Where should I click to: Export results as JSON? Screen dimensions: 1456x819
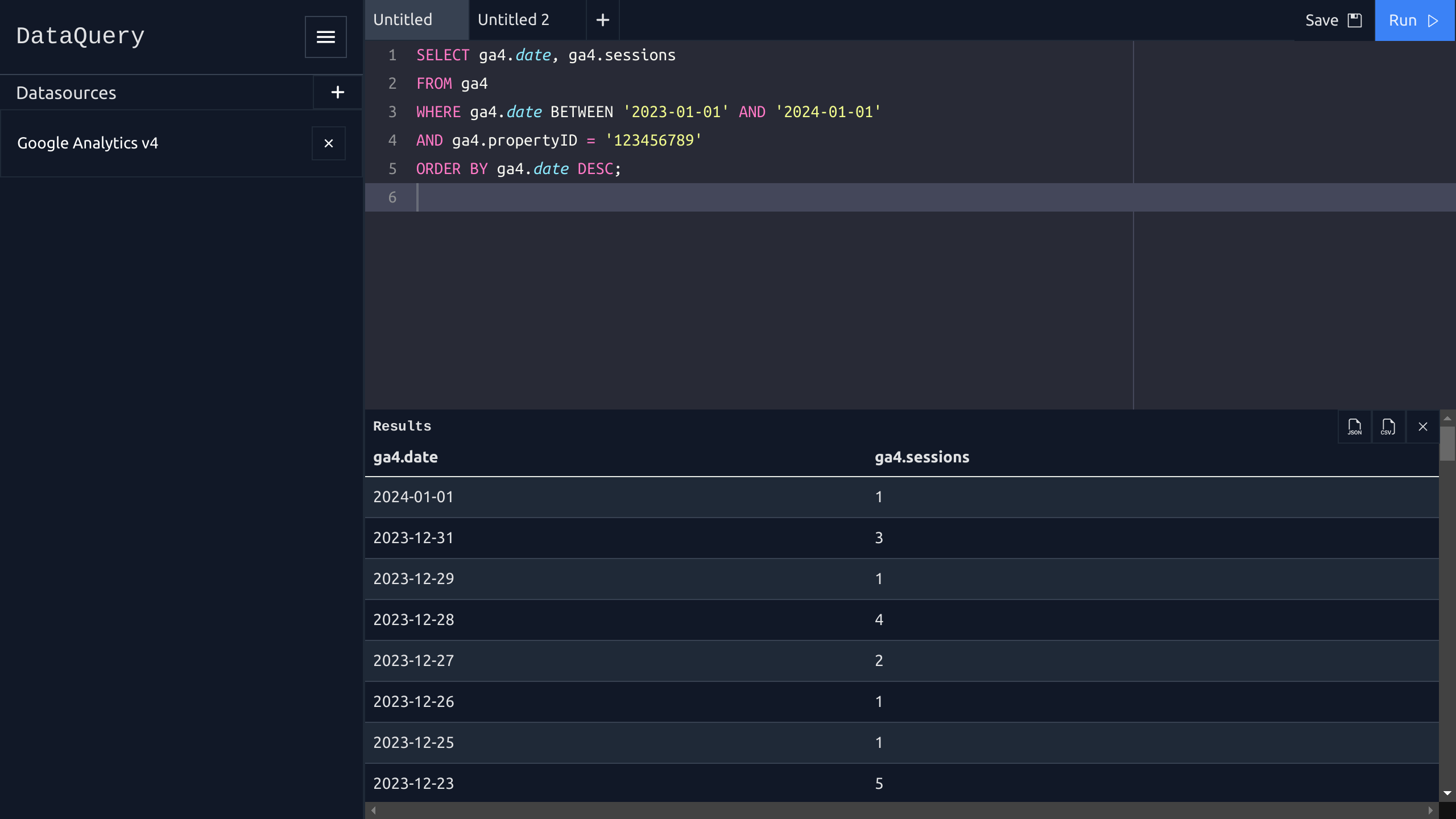point(1354,427)
